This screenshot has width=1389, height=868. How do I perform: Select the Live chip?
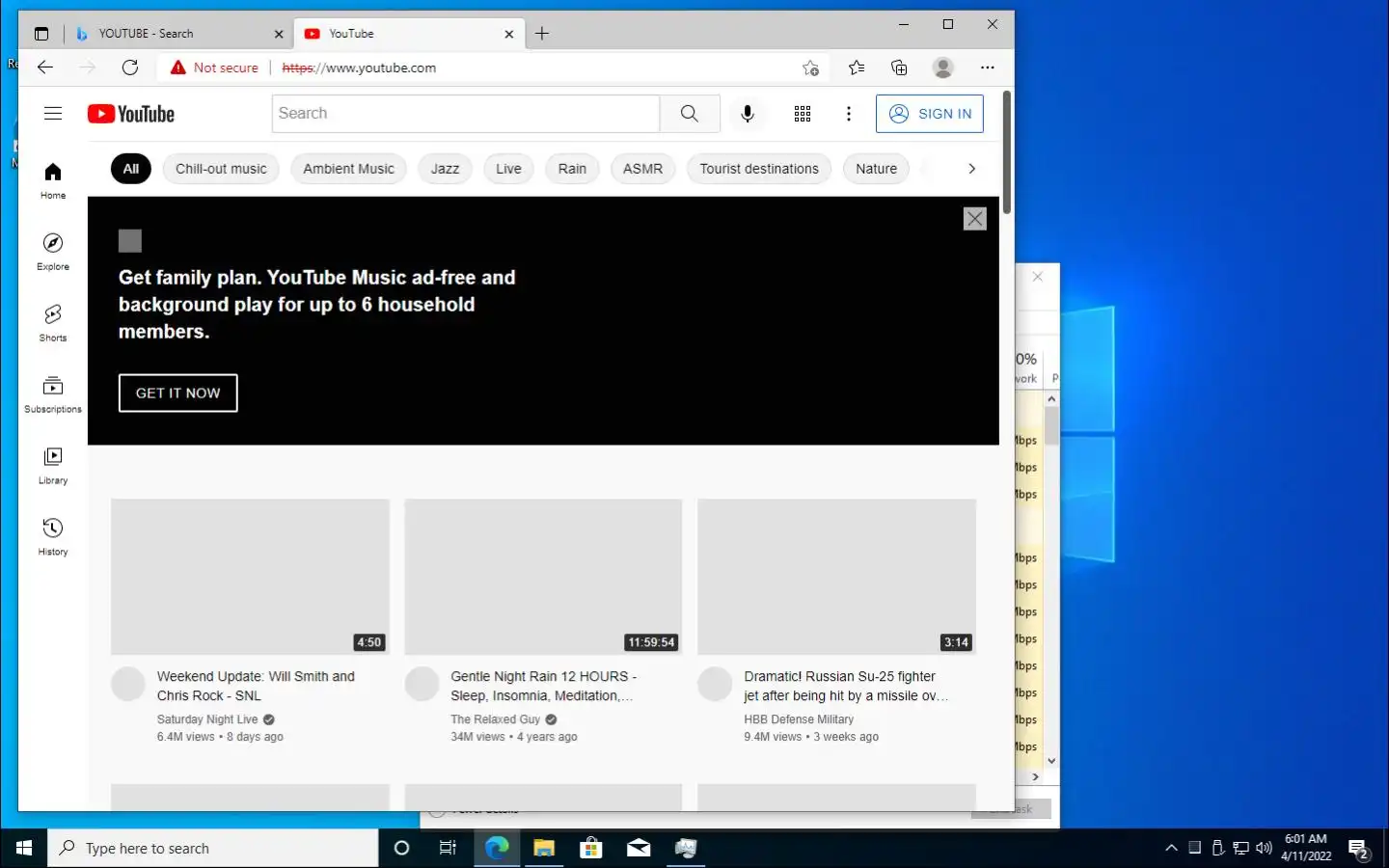508,169
